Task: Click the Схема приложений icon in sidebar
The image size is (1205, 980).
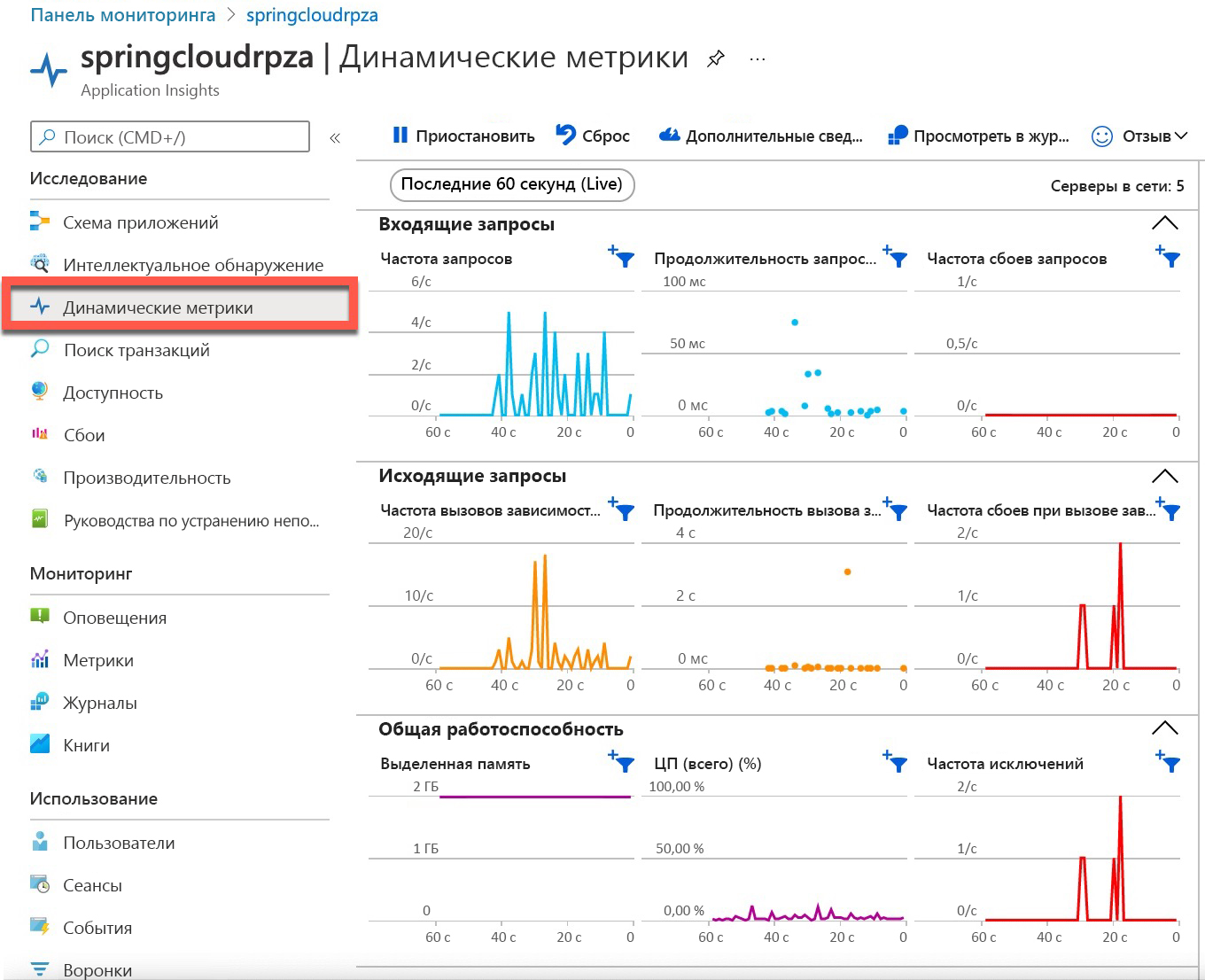Action: click(40, 222)
